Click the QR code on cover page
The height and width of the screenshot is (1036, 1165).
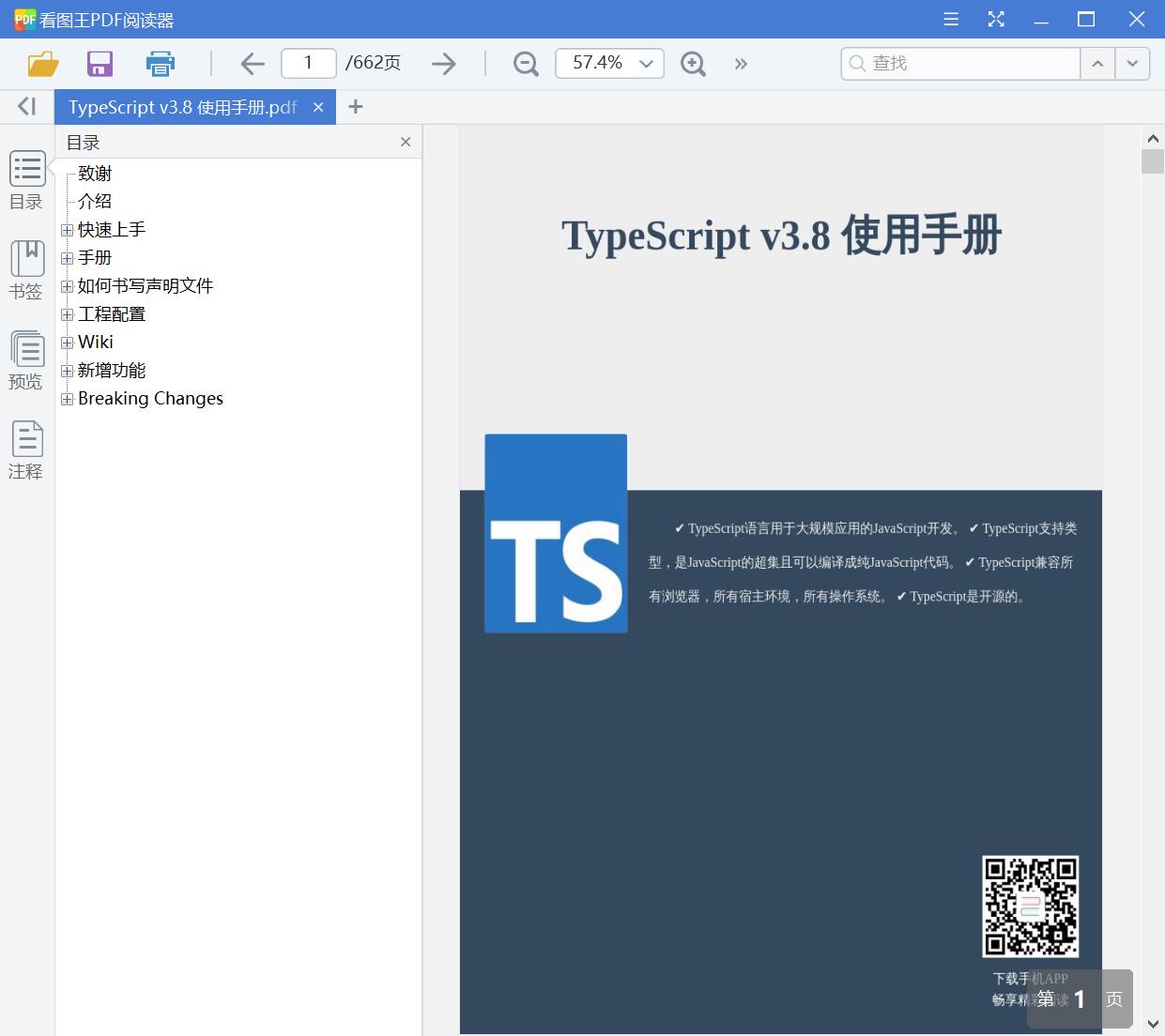point(1030,906)
